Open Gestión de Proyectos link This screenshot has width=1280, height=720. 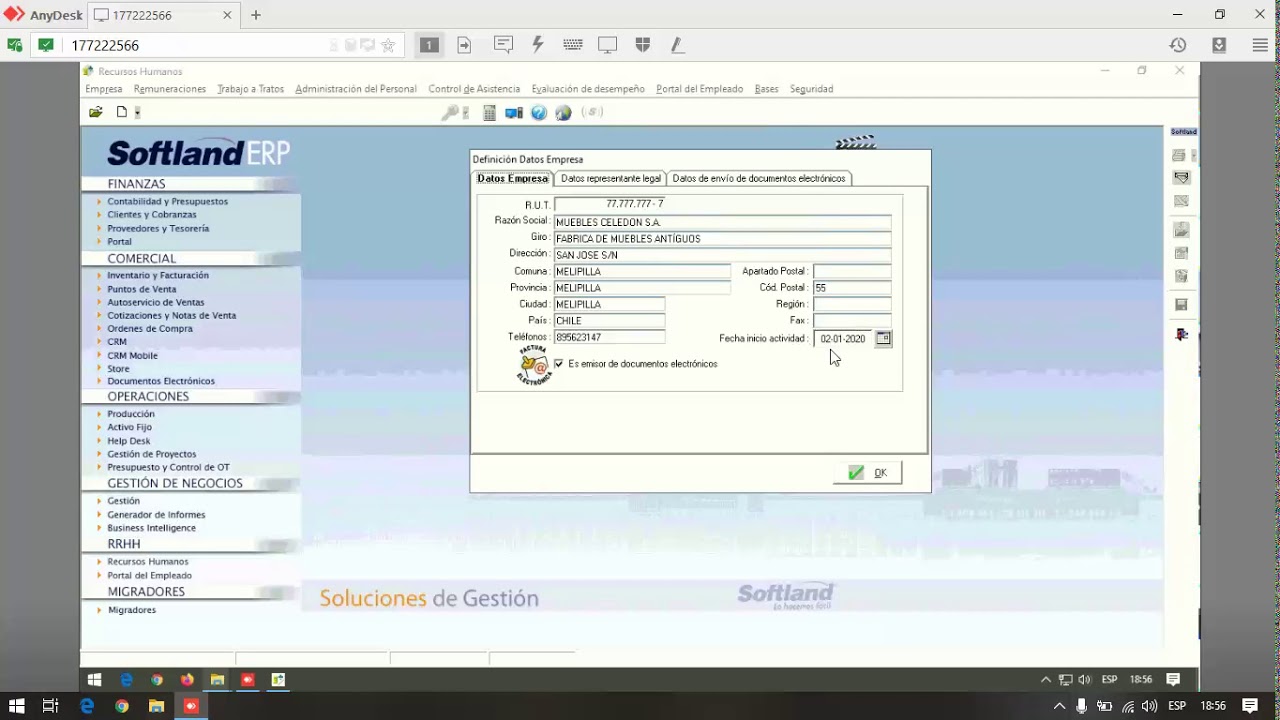click(152, 454)
